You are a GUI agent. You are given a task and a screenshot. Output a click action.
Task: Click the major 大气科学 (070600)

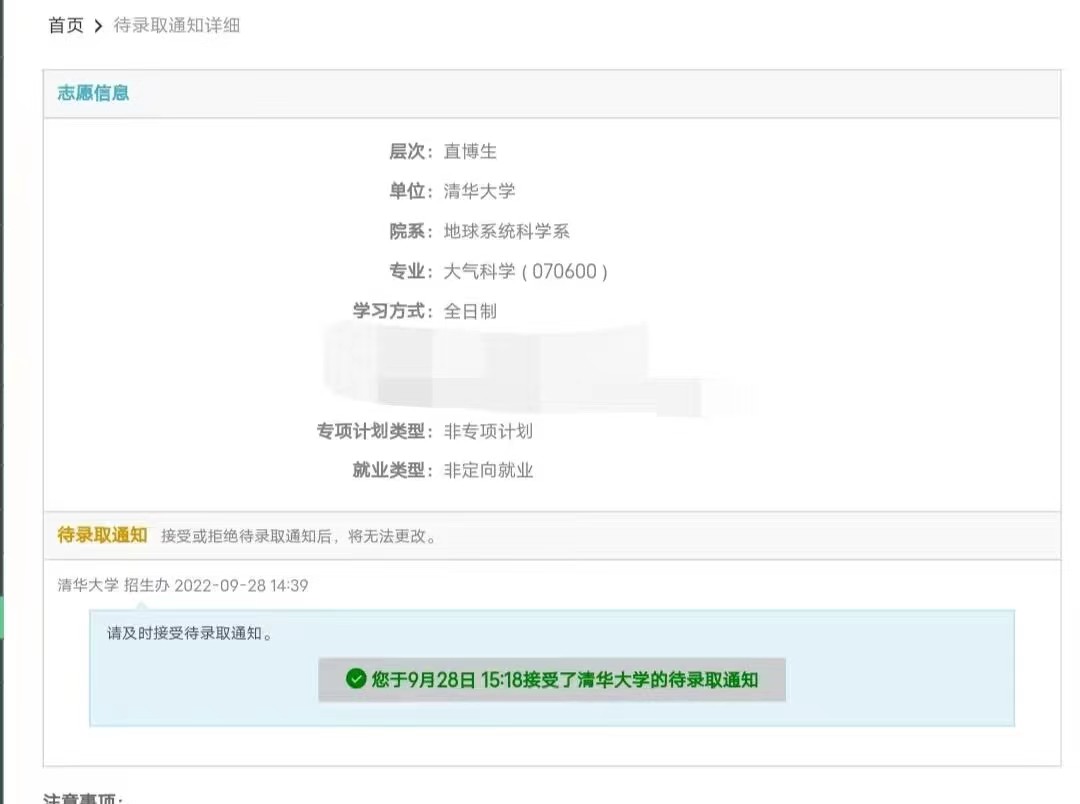[x=525, y=271]
